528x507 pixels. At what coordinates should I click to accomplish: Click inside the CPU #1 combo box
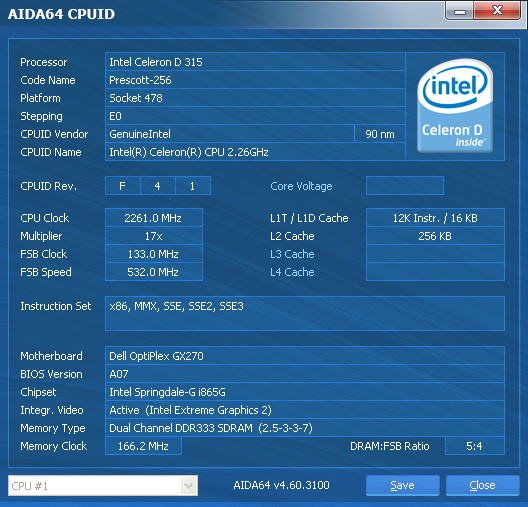(103, 485)
